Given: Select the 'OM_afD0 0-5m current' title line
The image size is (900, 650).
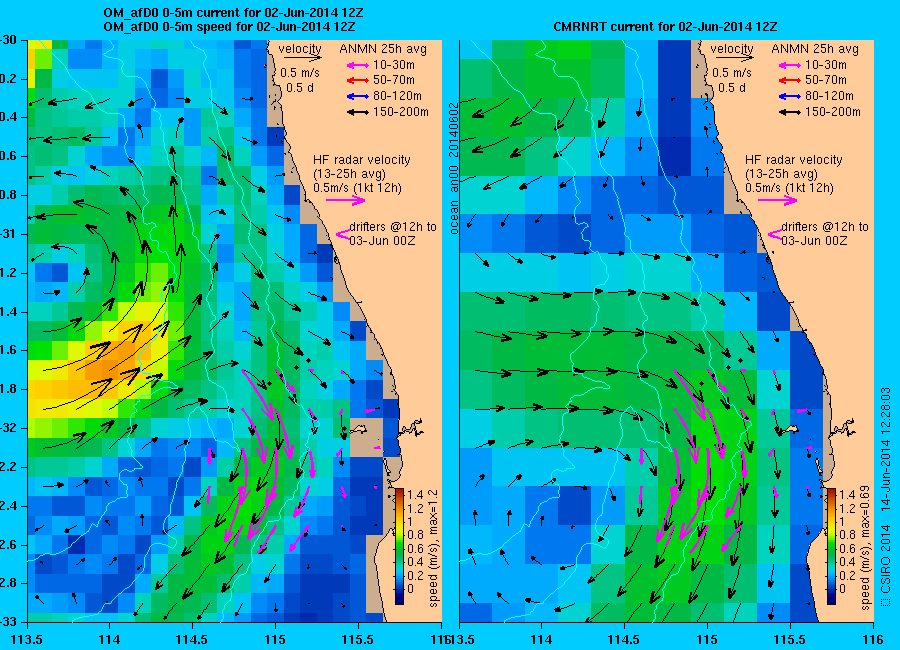Looking at the screenshot, I should click(x=233, y=13).
